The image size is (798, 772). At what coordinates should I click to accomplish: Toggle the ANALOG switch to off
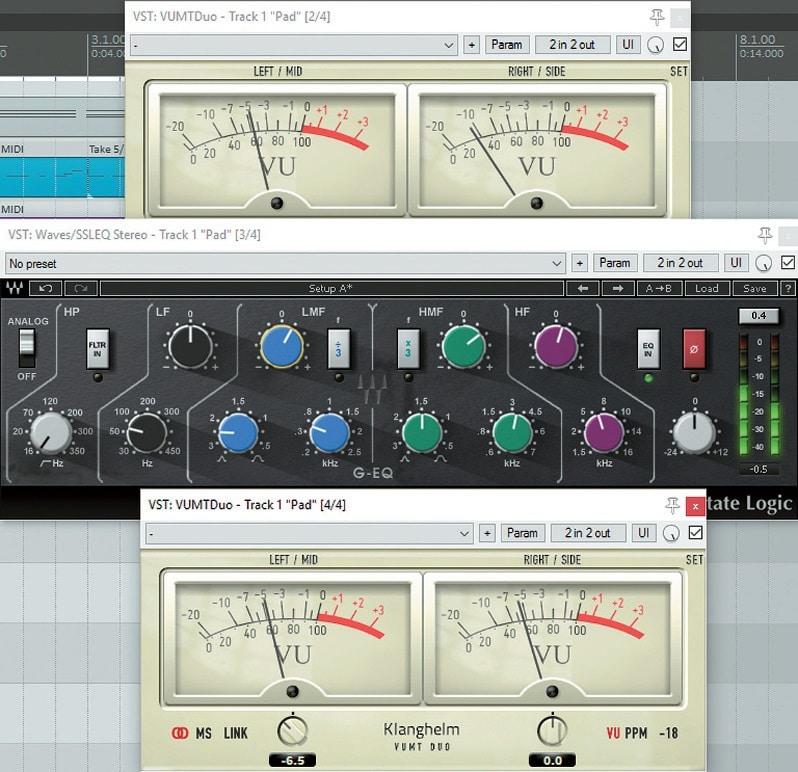pos(26,348)
